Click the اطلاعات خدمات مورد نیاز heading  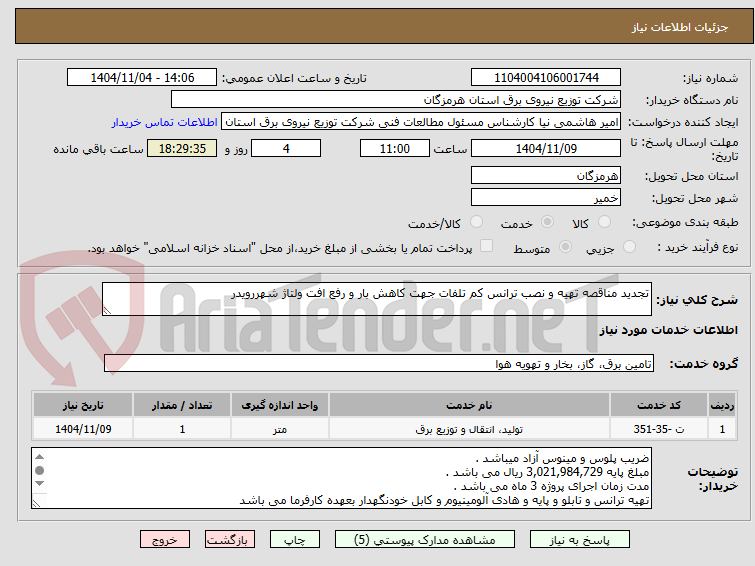(668, 330)
